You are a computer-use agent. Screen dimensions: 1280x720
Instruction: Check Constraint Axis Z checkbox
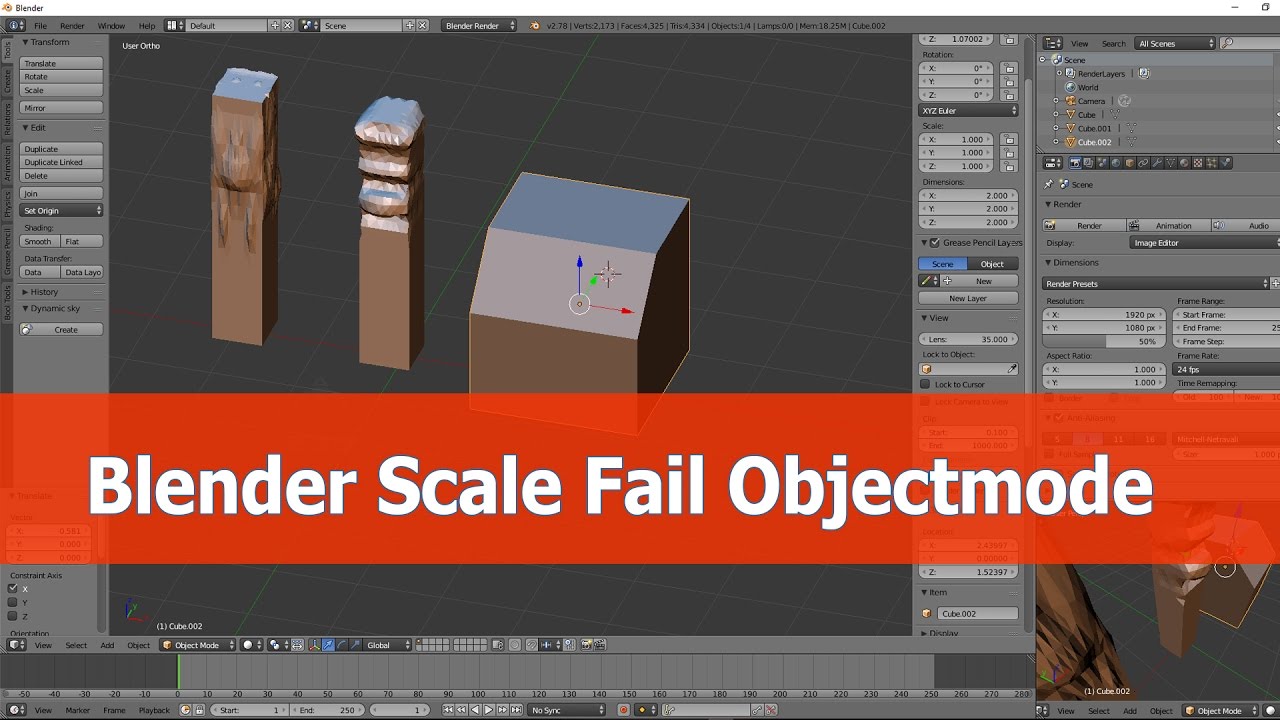[x=13, y=616]
